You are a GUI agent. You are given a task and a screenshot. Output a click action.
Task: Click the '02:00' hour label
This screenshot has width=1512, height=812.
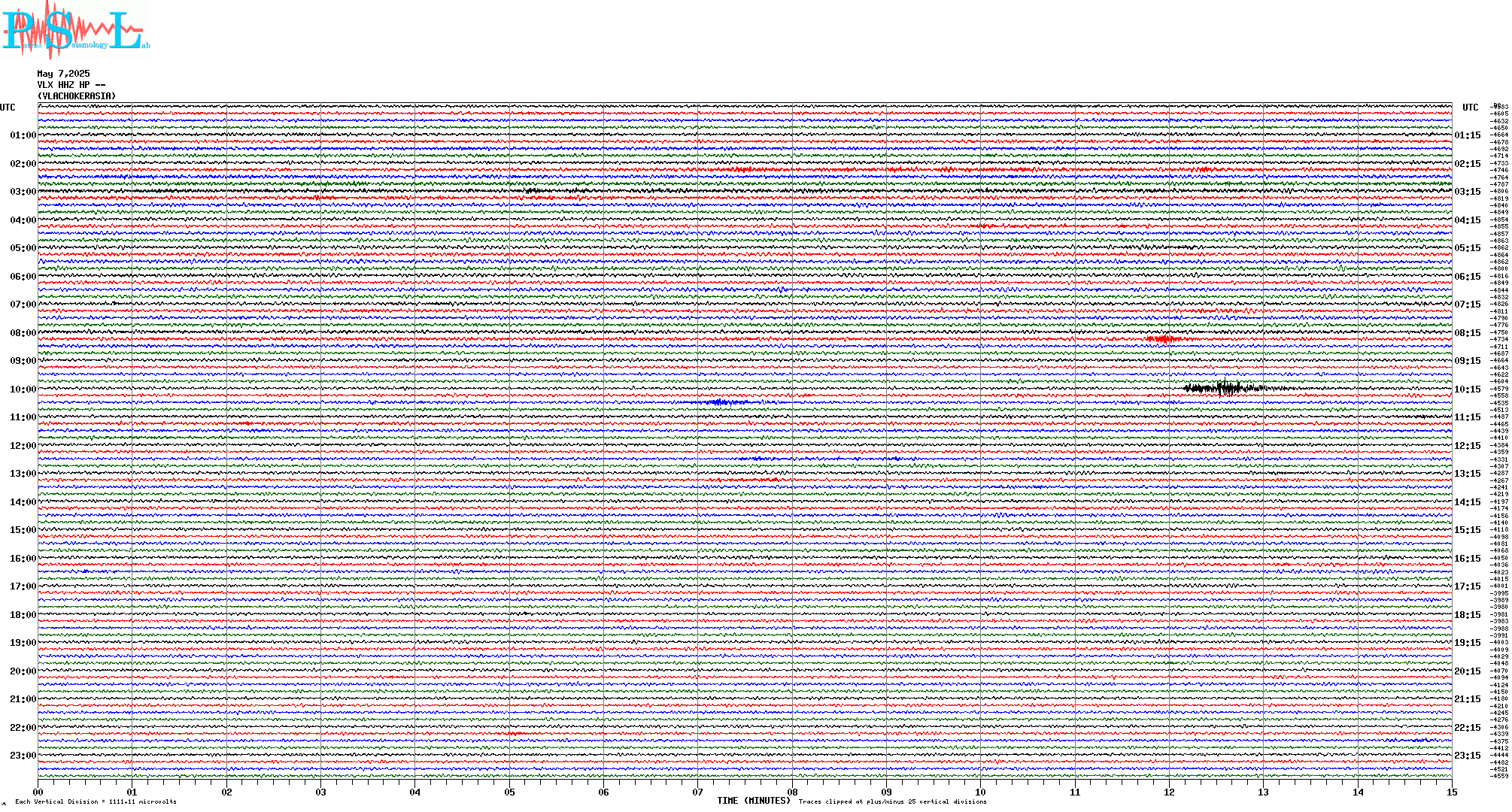[x=23, y=164]
